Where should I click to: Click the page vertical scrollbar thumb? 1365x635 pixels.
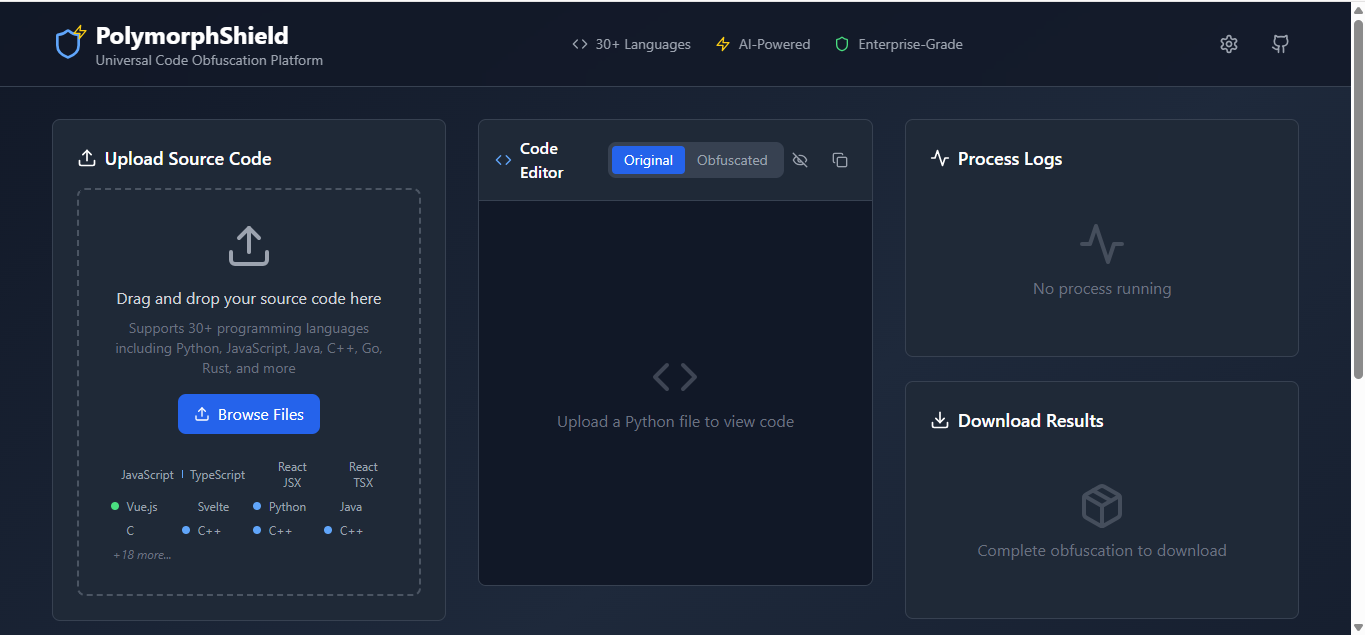(x=1358, y=198)
